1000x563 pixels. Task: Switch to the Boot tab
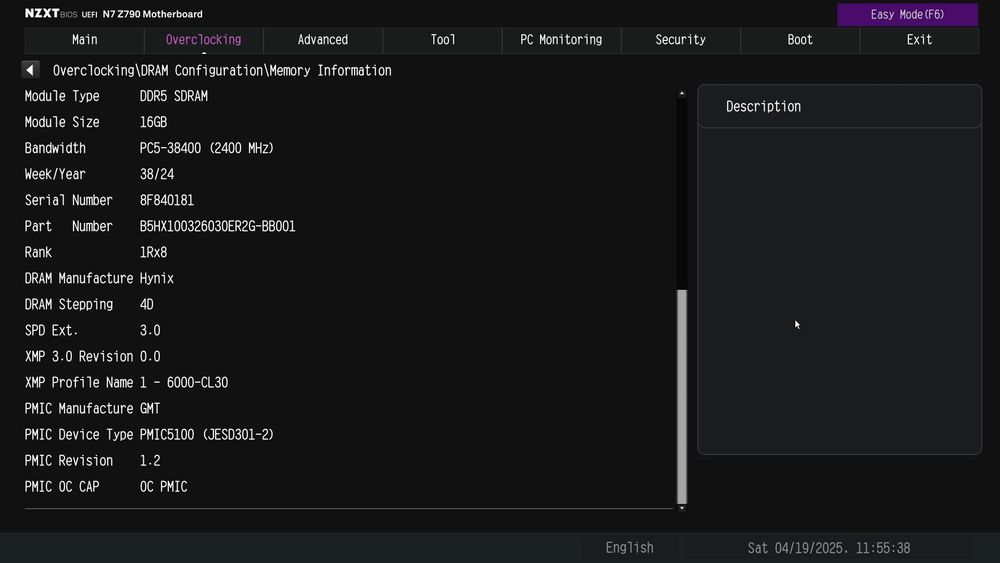coord(800,40)
